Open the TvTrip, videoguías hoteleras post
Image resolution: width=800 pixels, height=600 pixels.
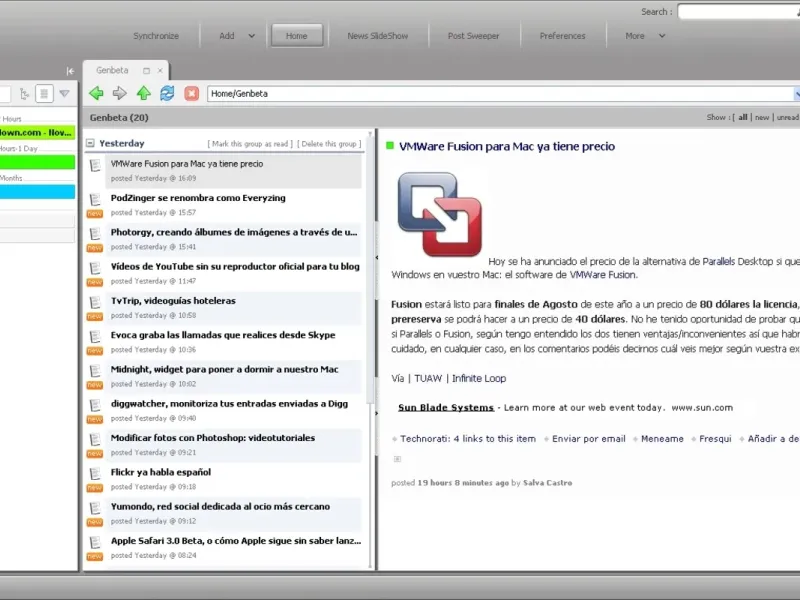tap(173, 301)
